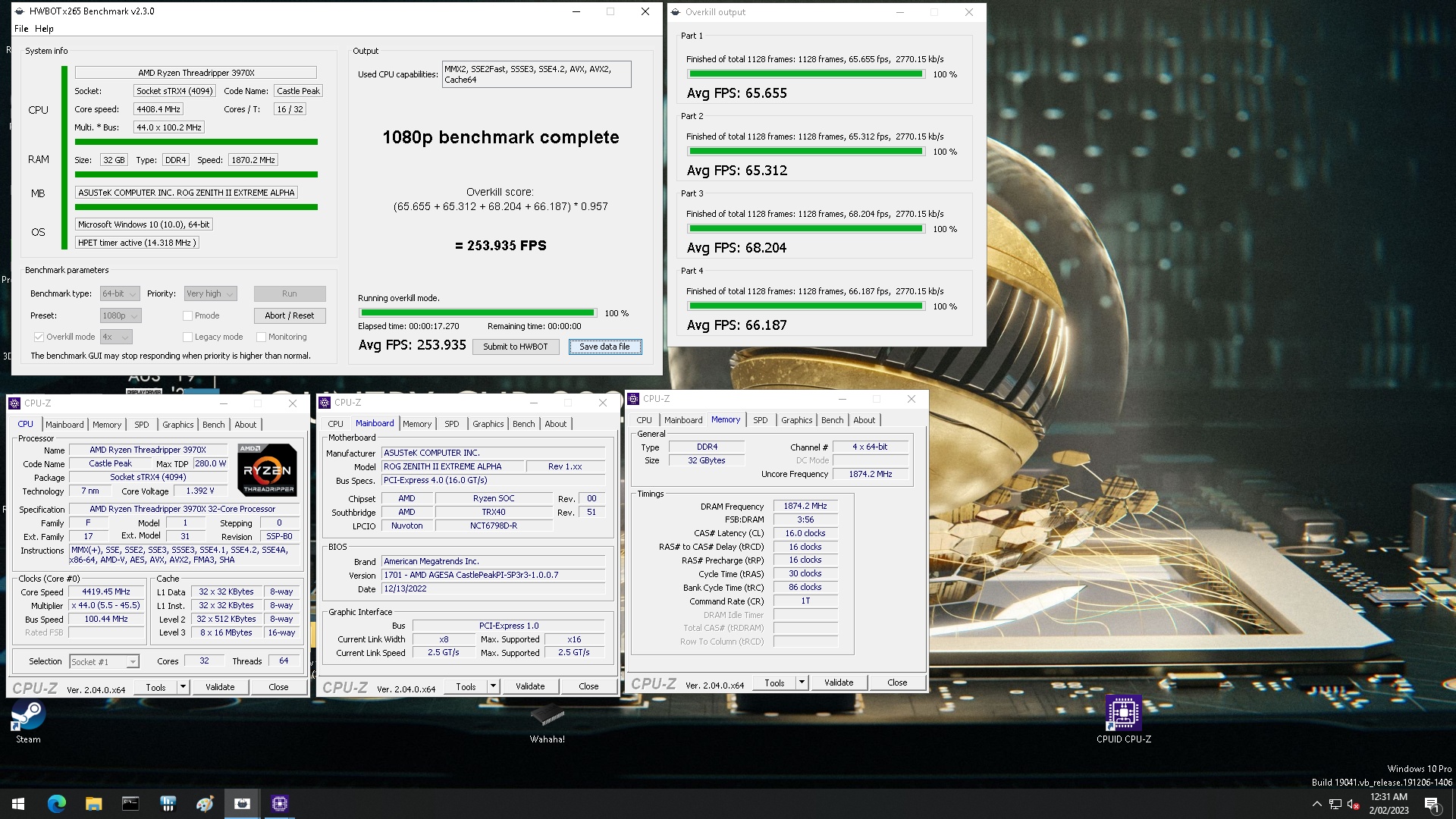Enable the Monitoring checkbox
The height and width of the screenshot is (819, 1456).
point(261,337)
